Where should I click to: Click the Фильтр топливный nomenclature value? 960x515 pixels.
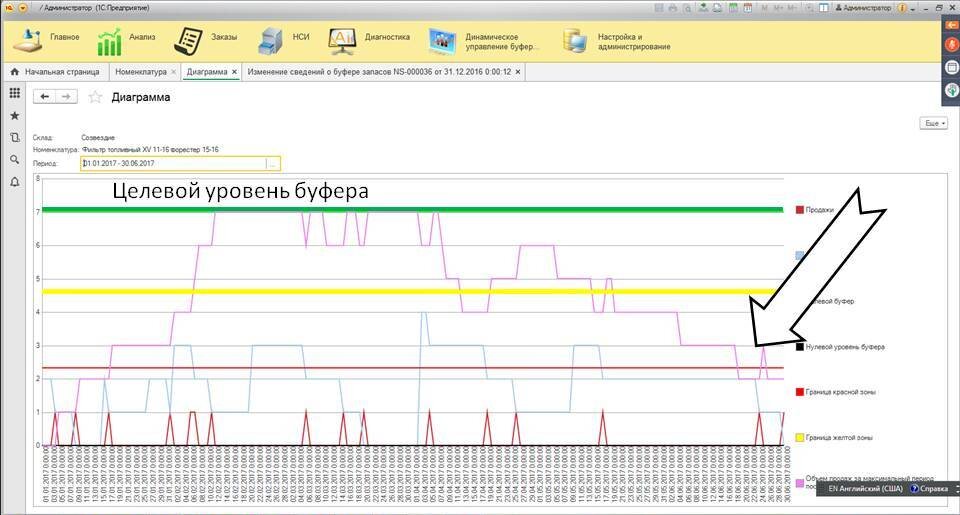point(150,149)
